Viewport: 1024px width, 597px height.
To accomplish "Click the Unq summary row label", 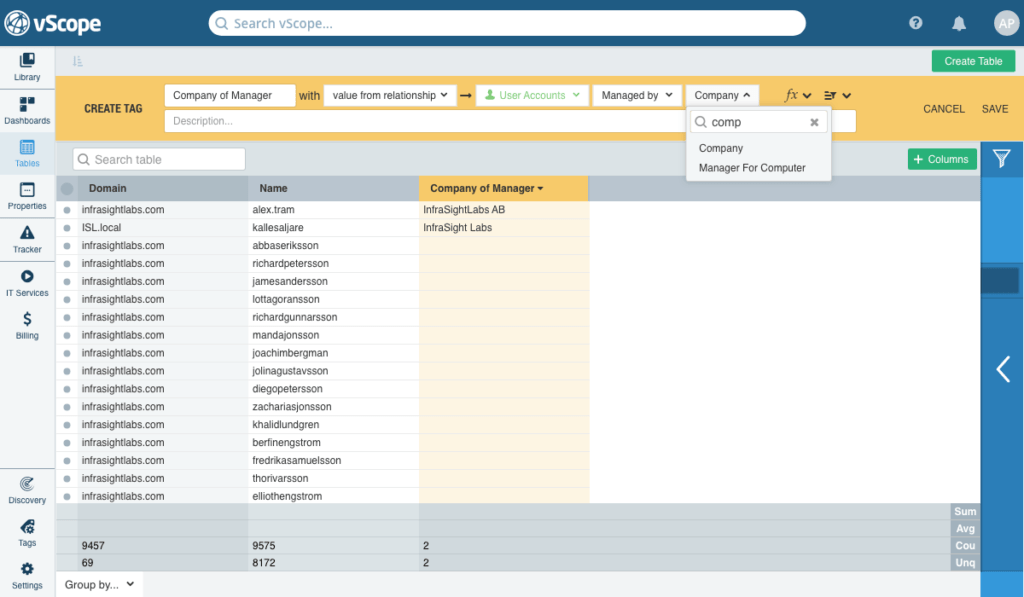I will point(965,562).
